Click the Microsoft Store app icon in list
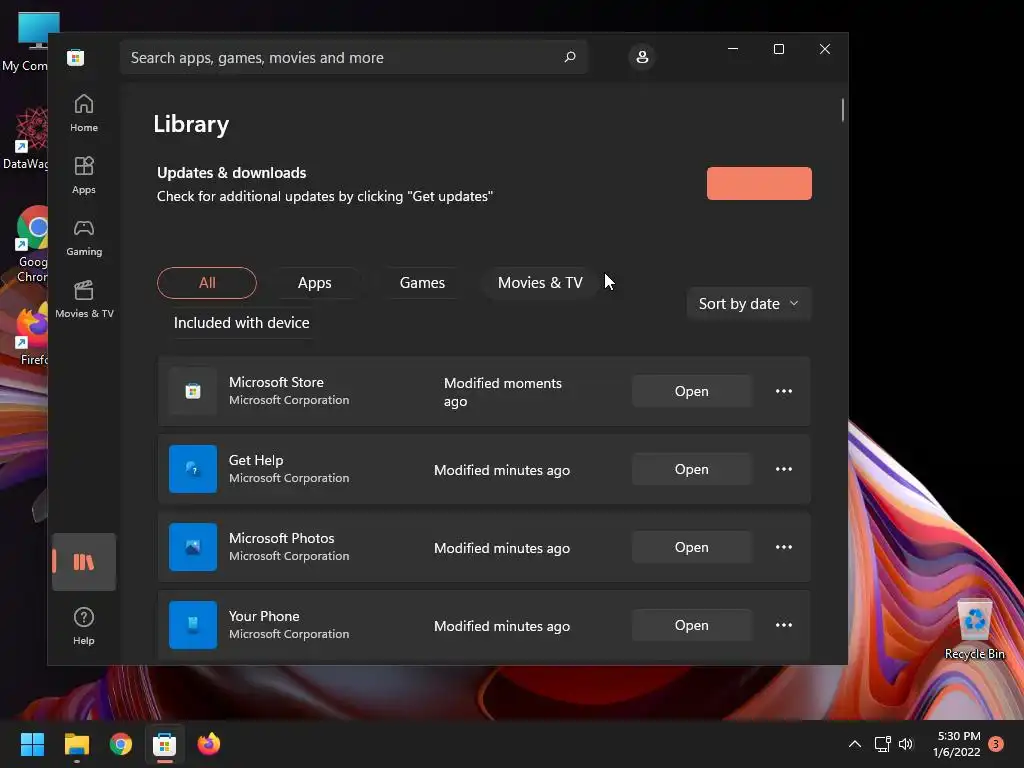The image size is (1024, 768). 193,391
